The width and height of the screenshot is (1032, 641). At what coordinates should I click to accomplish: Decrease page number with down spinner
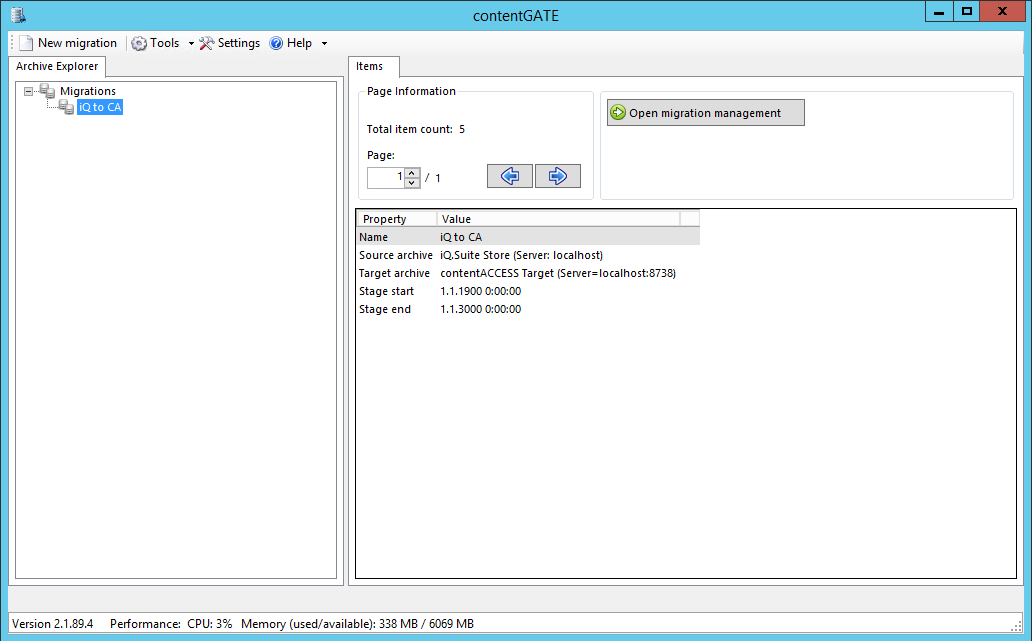click(412, 183)
